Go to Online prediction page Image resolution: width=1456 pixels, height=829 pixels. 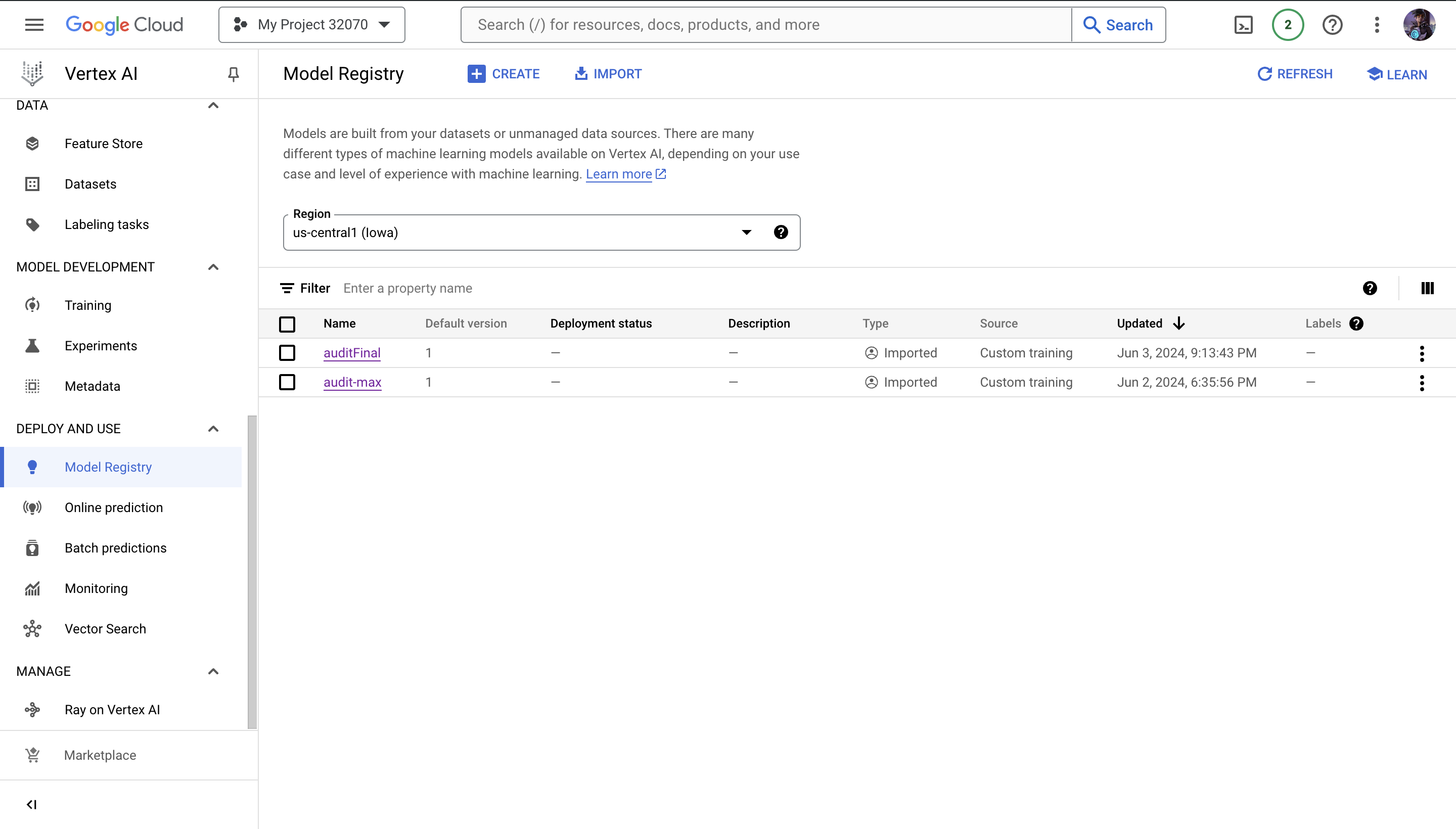(114, 508)
